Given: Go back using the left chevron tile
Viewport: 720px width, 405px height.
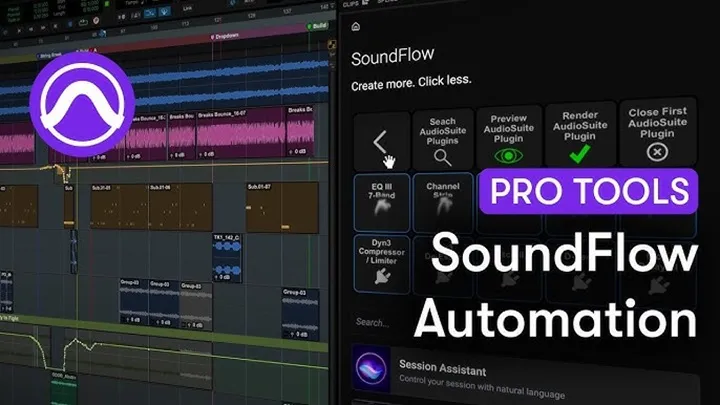Looking at the screenshot, I should pyautogui.click(x=381, y=140).
